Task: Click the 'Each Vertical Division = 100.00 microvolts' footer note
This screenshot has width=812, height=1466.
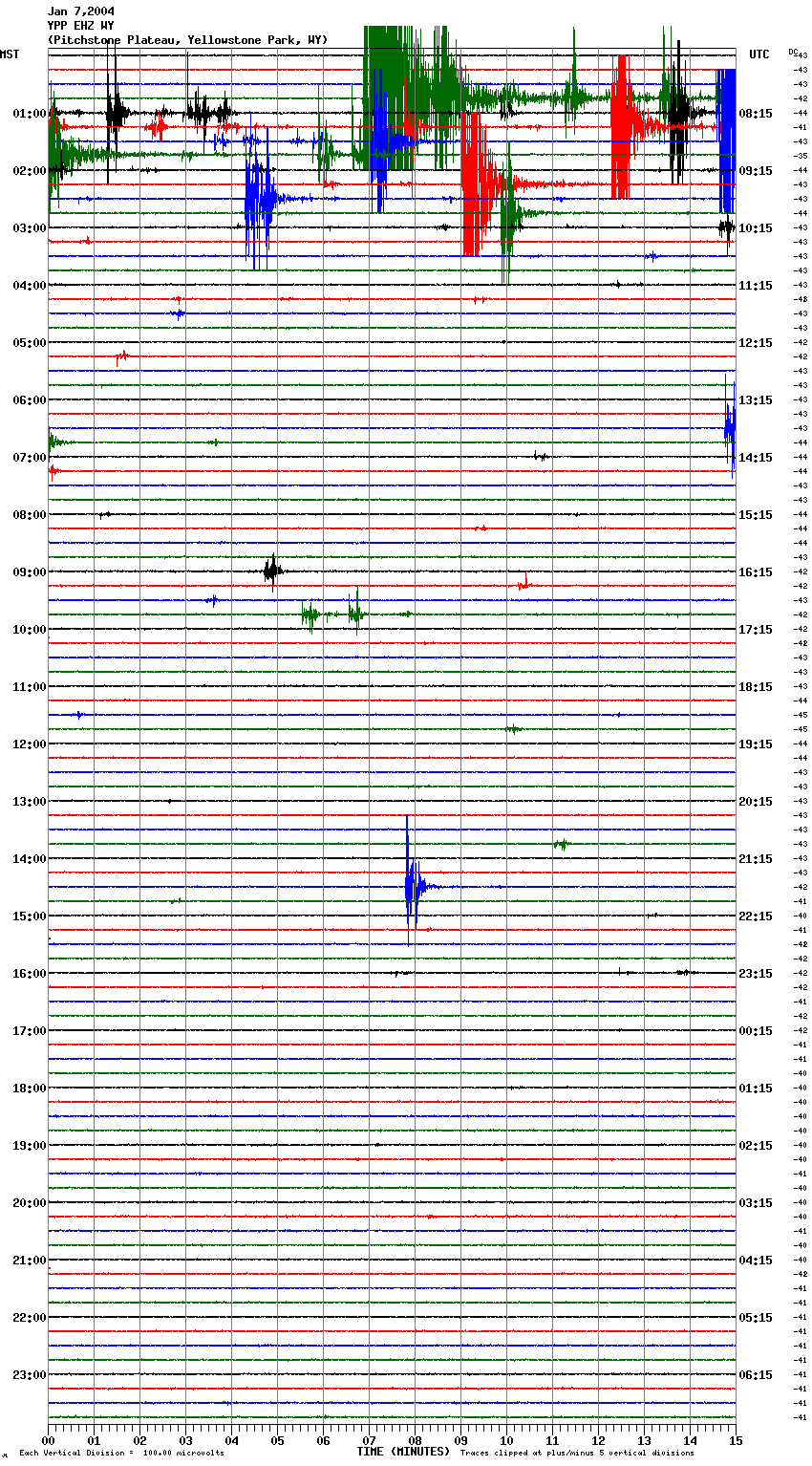Action: coord(121,1453)
